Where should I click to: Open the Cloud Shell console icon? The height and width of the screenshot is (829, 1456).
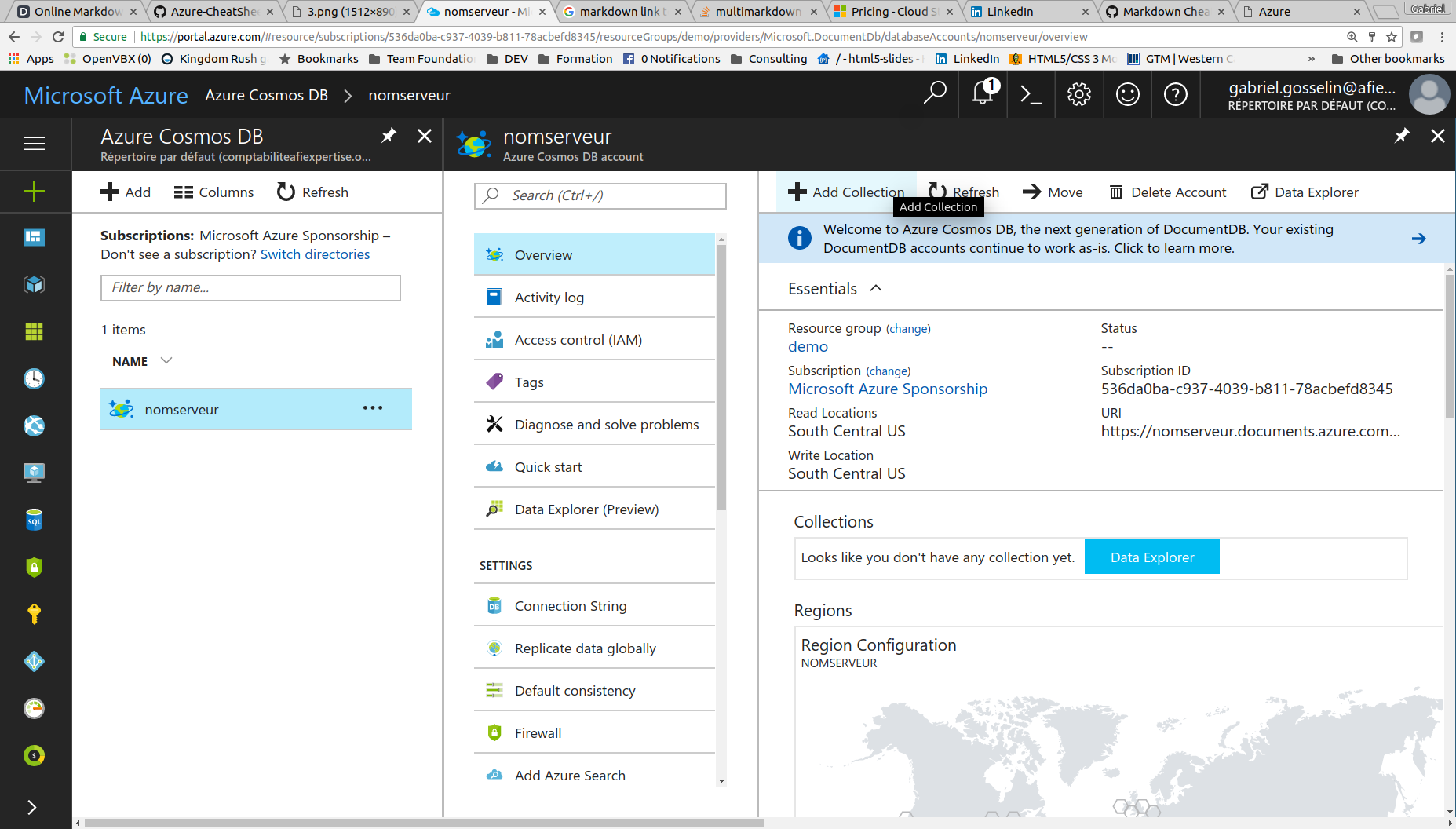pos(1031,95)
